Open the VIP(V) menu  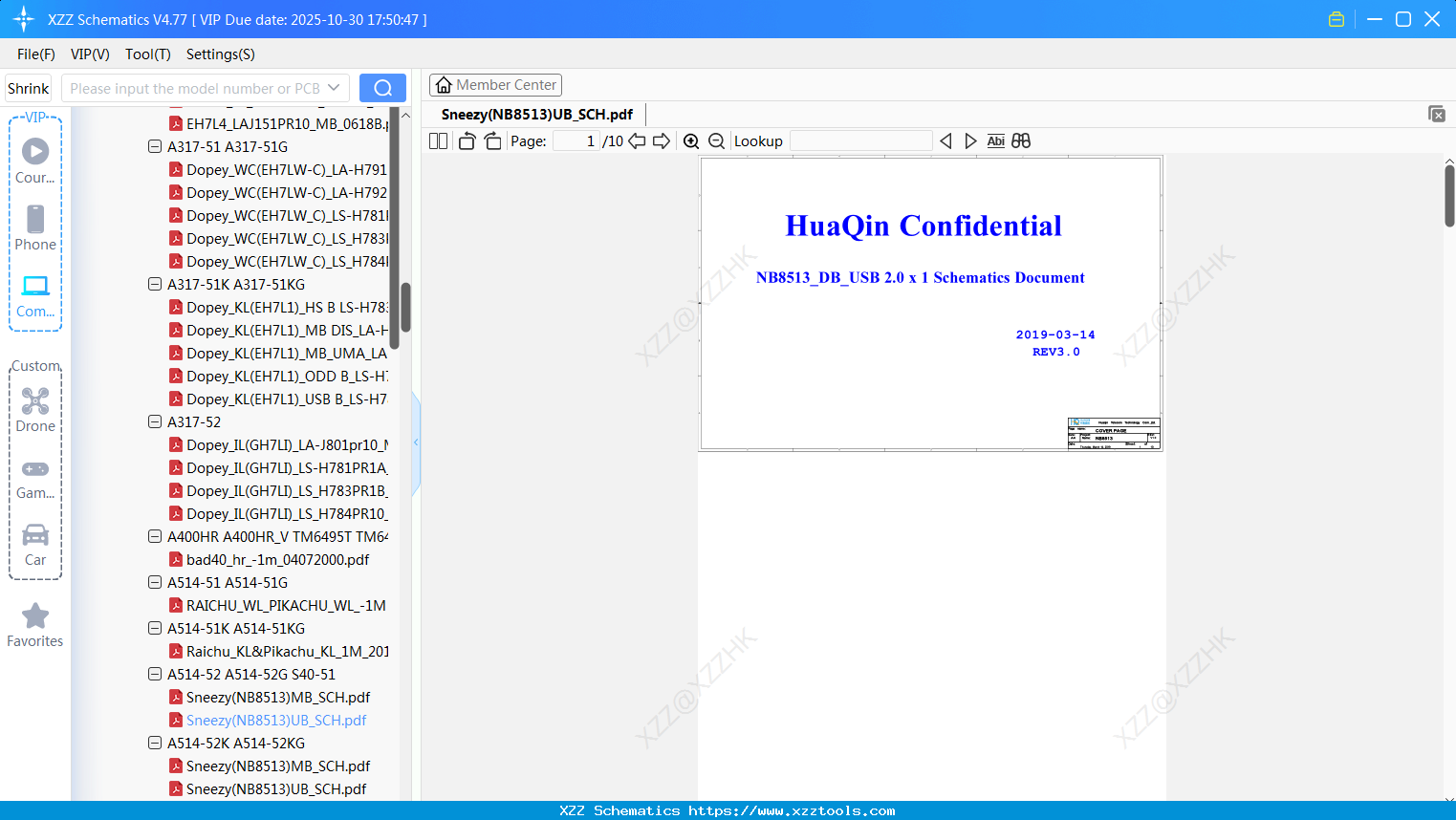(90, 54)
